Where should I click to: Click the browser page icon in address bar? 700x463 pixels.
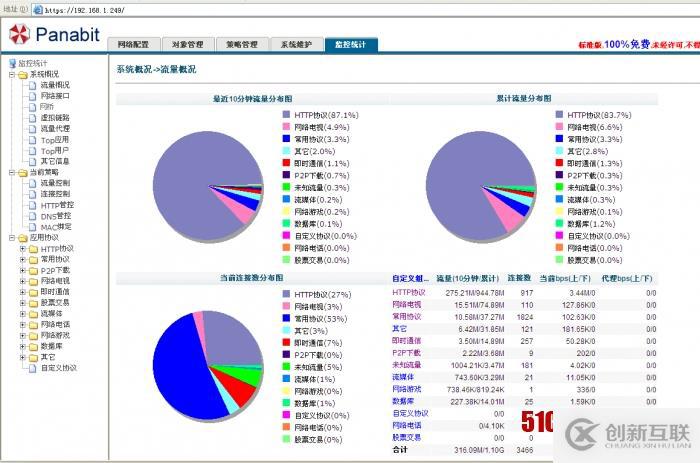(38, 9)
